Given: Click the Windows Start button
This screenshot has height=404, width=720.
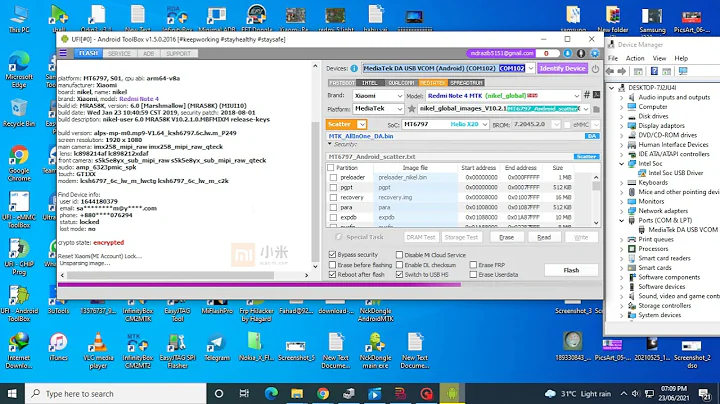Looking at the screenshot, I should pyautogui.click(x=12, y=393).
